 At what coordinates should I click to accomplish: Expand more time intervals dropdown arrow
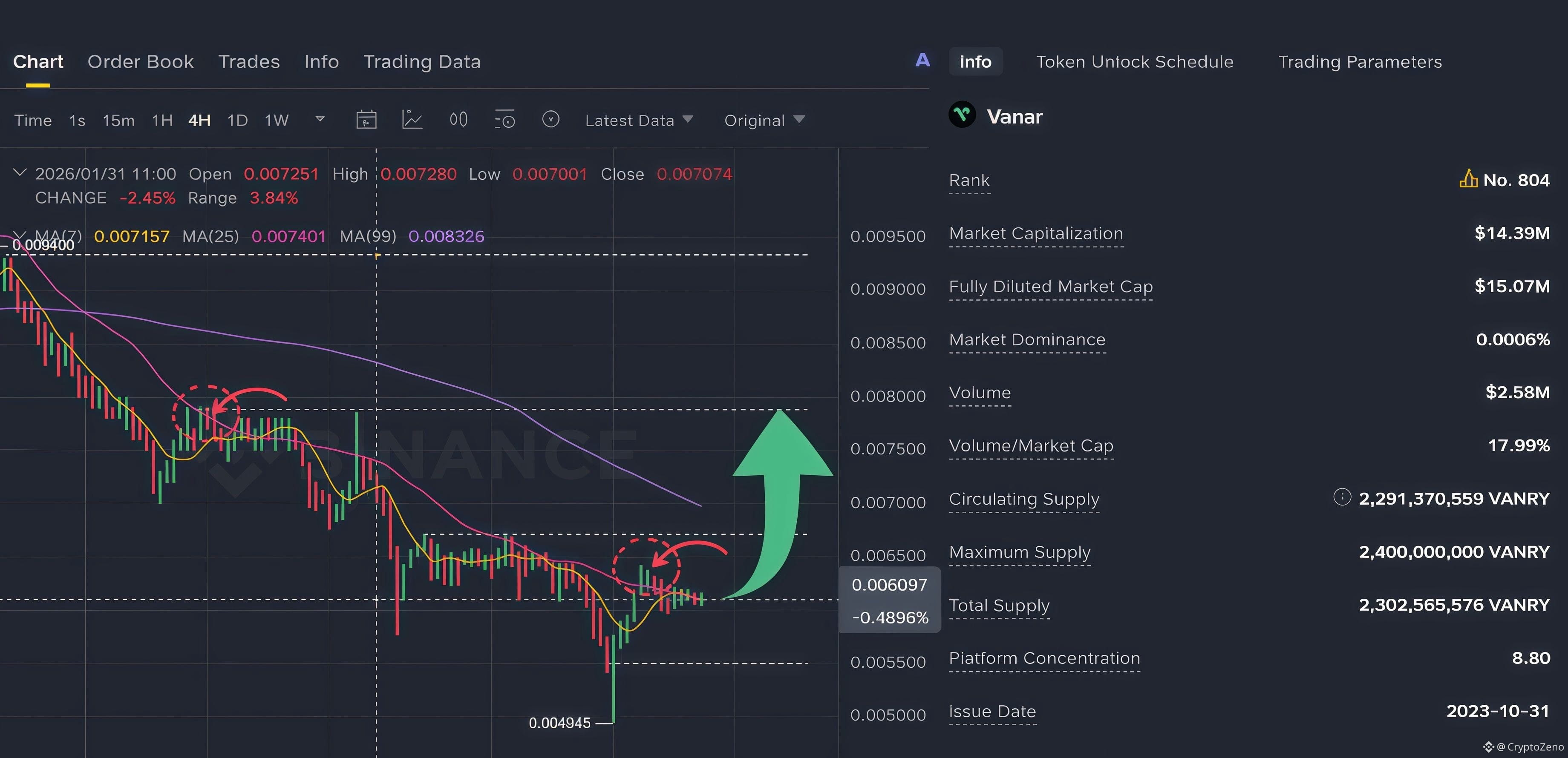[x=320, y=119]
